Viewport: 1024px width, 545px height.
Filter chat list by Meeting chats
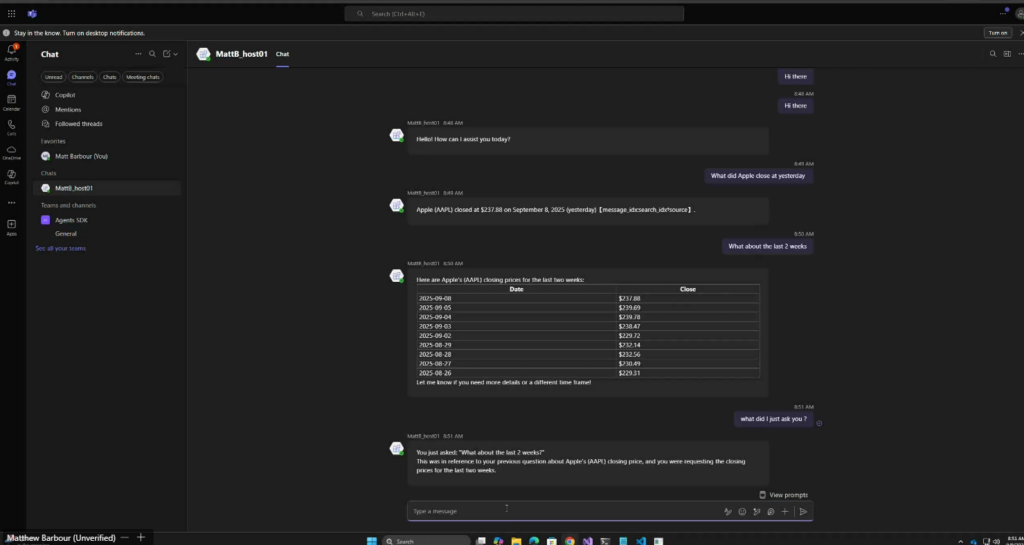(x=142, y=77)
